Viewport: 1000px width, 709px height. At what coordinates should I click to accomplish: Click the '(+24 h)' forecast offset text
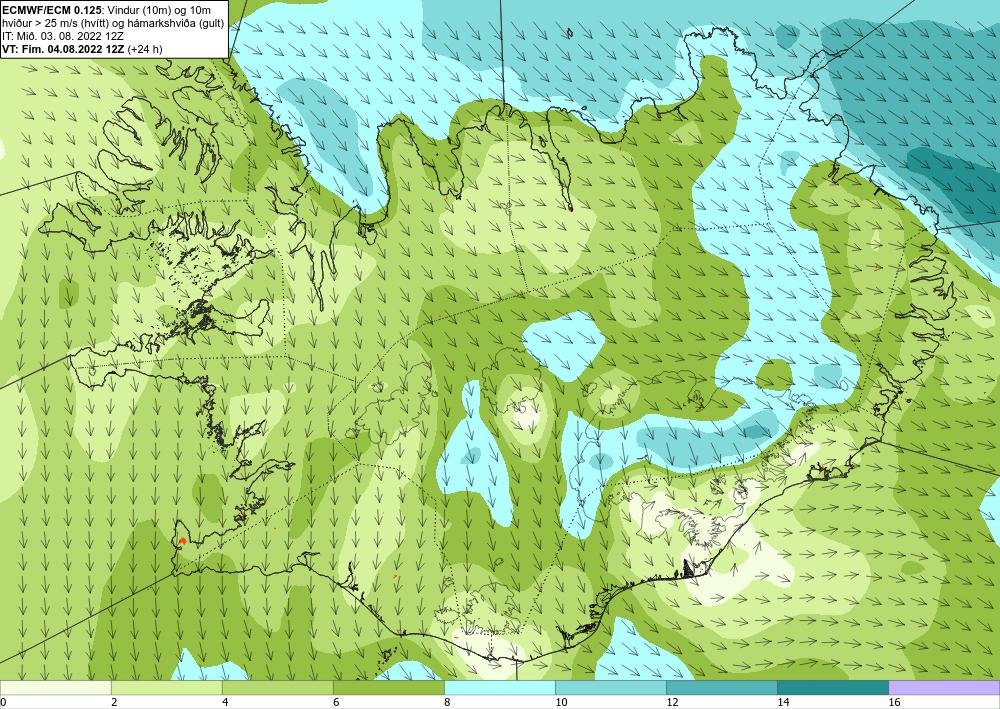pos(145,49)
